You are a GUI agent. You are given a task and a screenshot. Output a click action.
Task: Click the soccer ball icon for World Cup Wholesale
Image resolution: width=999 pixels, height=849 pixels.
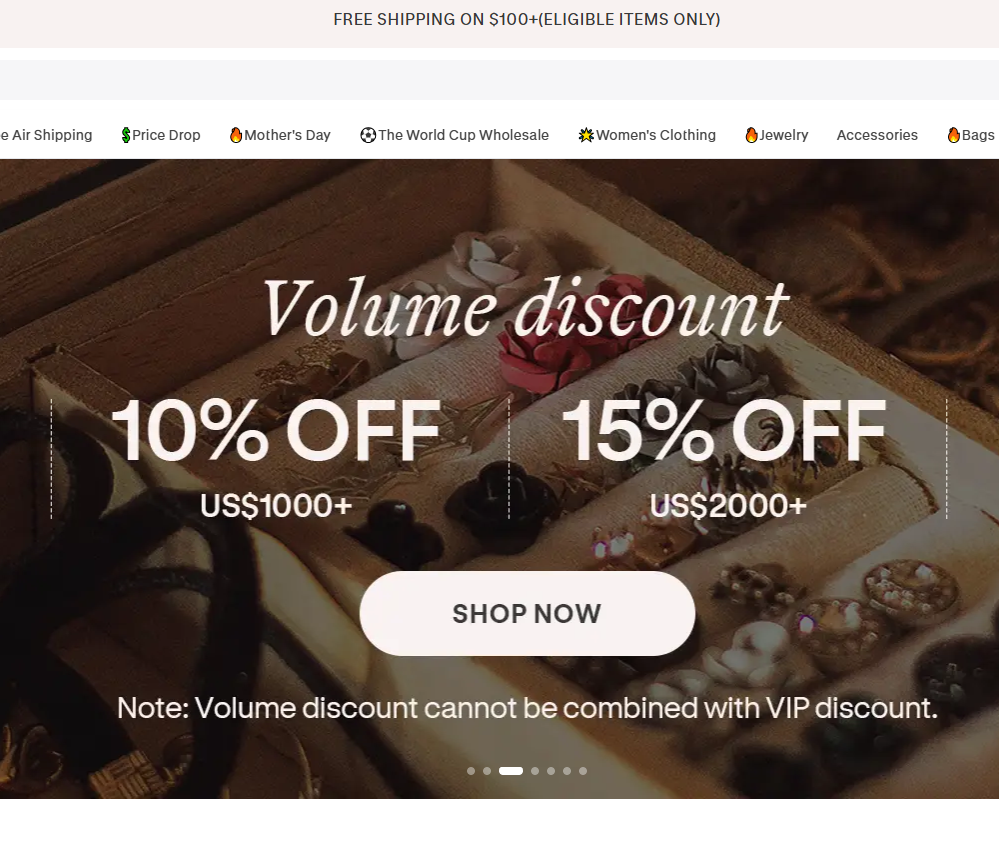click(x=368, y=135)
